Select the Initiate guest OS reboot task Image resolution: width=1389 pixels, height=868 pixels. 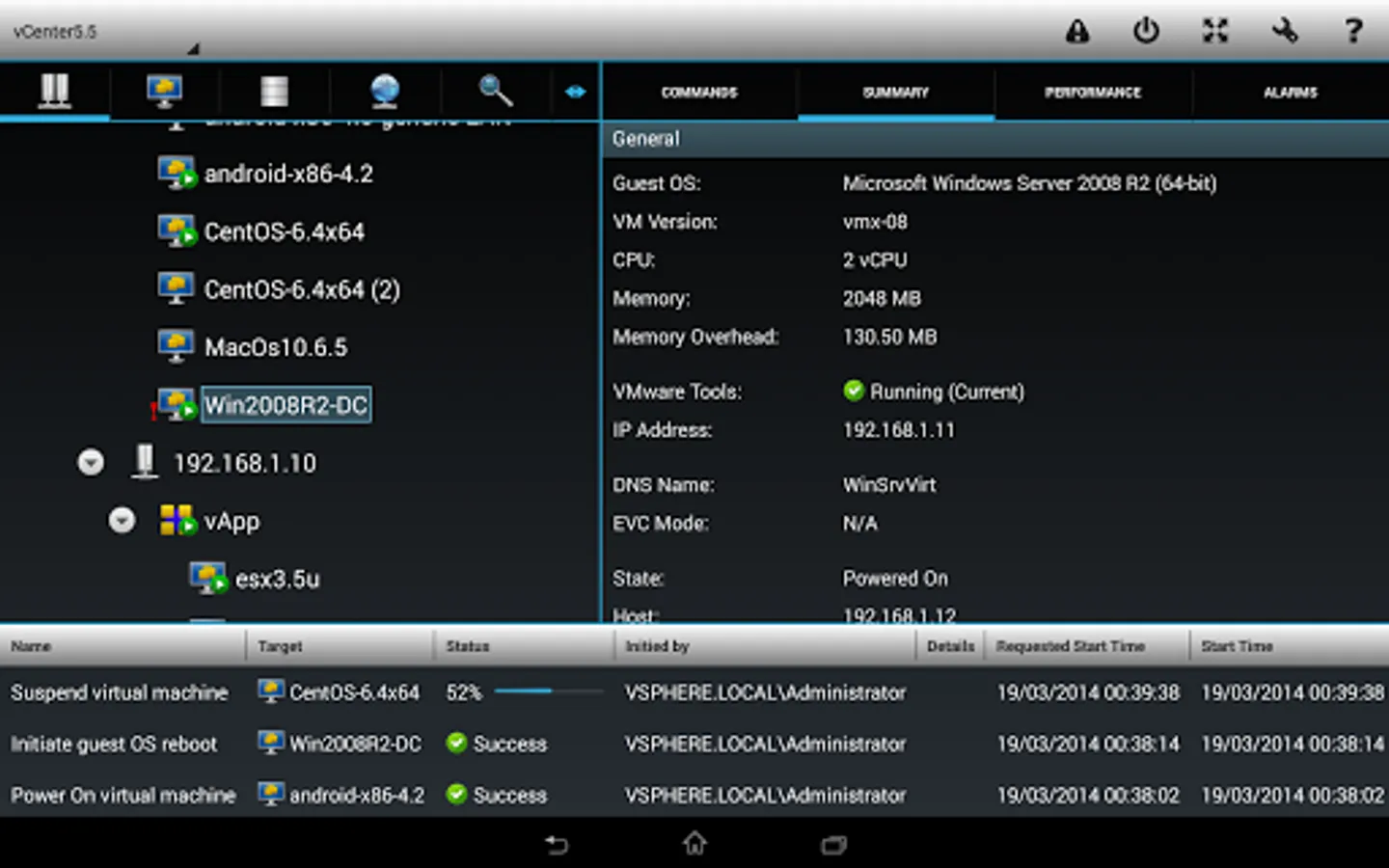click(694, 743)
